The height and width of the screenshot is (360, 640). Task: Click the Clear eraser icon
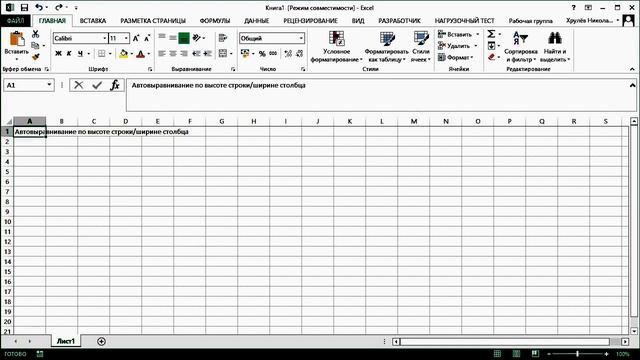click(x=491, y=57)
